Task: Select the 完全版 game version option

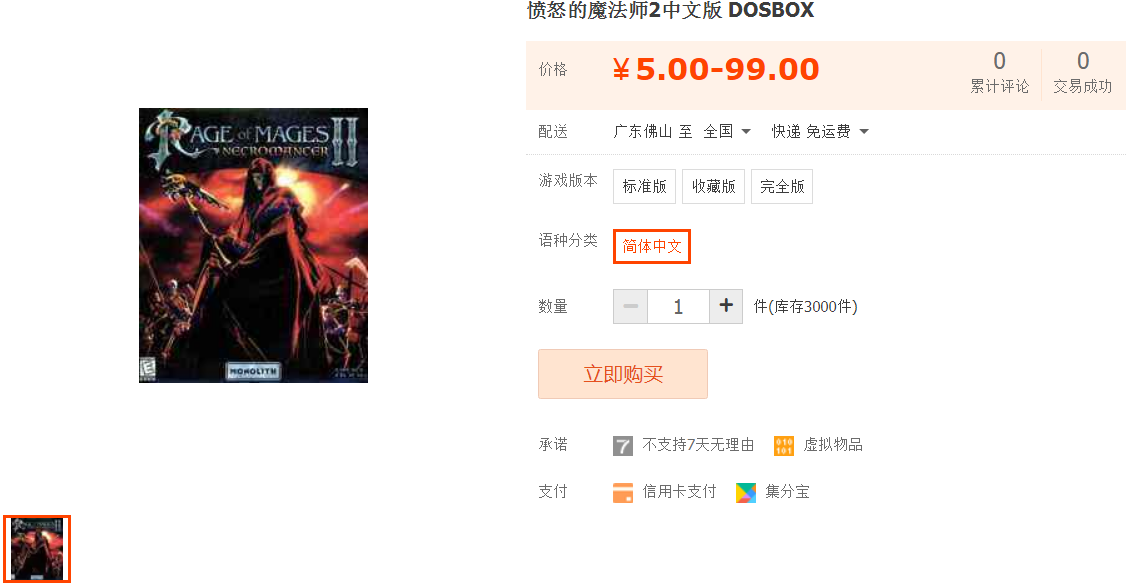Action: point(782,186)
